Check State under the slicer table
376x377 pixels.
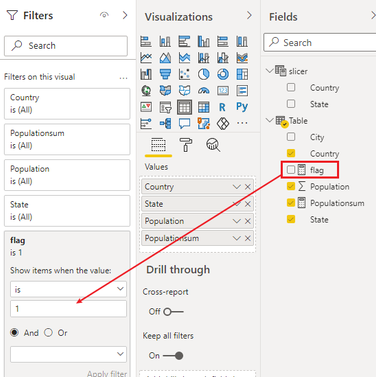(291, 104)
